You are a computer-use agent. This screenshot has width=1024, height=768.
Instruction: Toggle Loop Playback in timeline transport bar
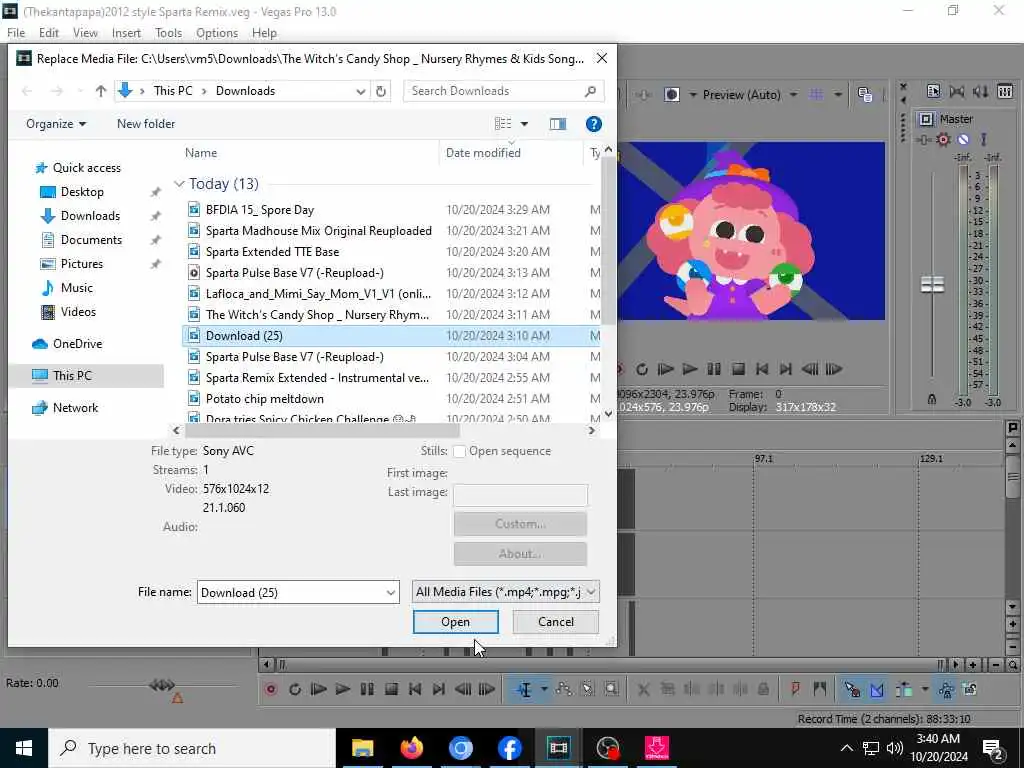(295, 689)
